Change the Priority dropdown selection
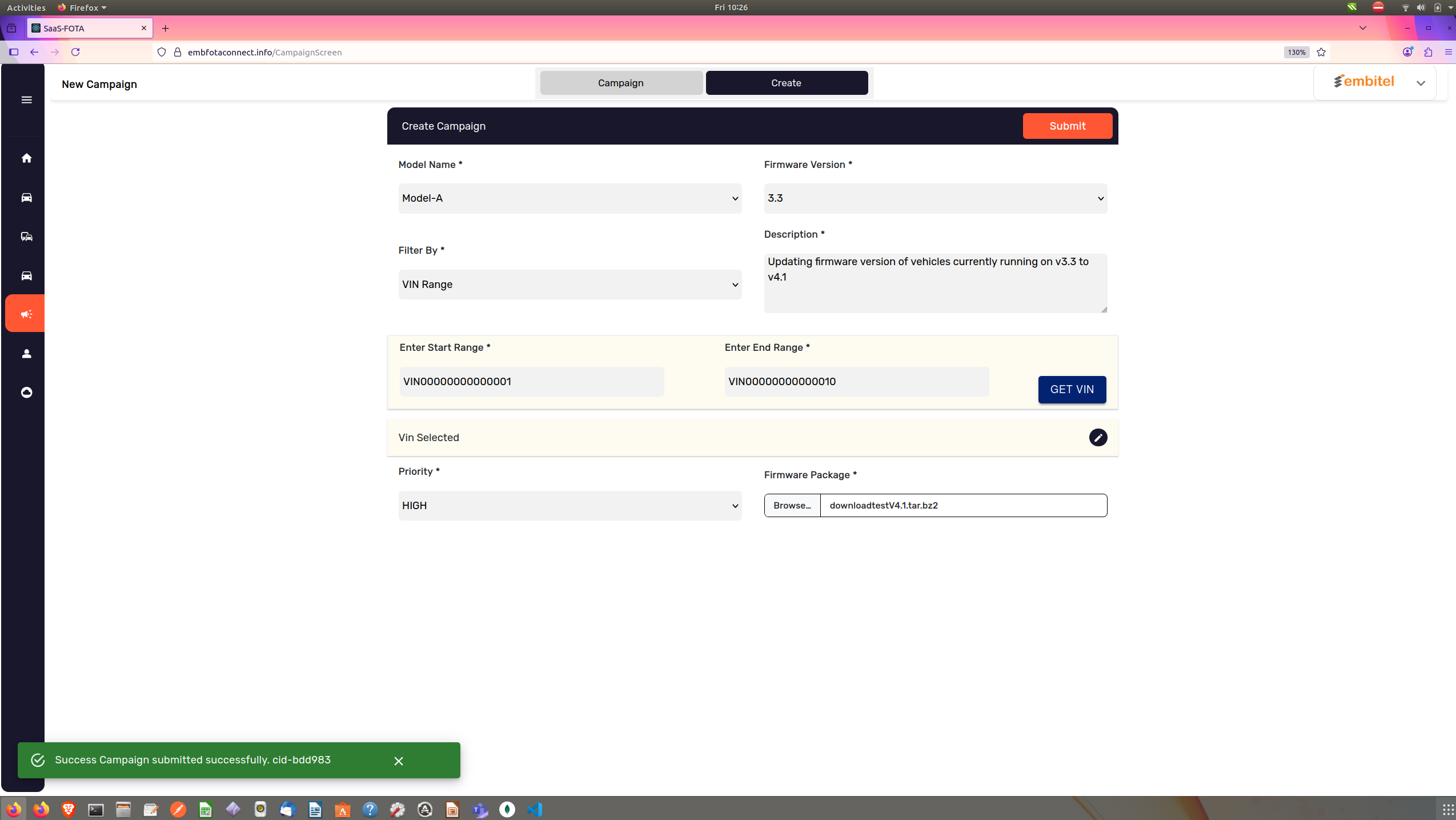 [569, 506]
